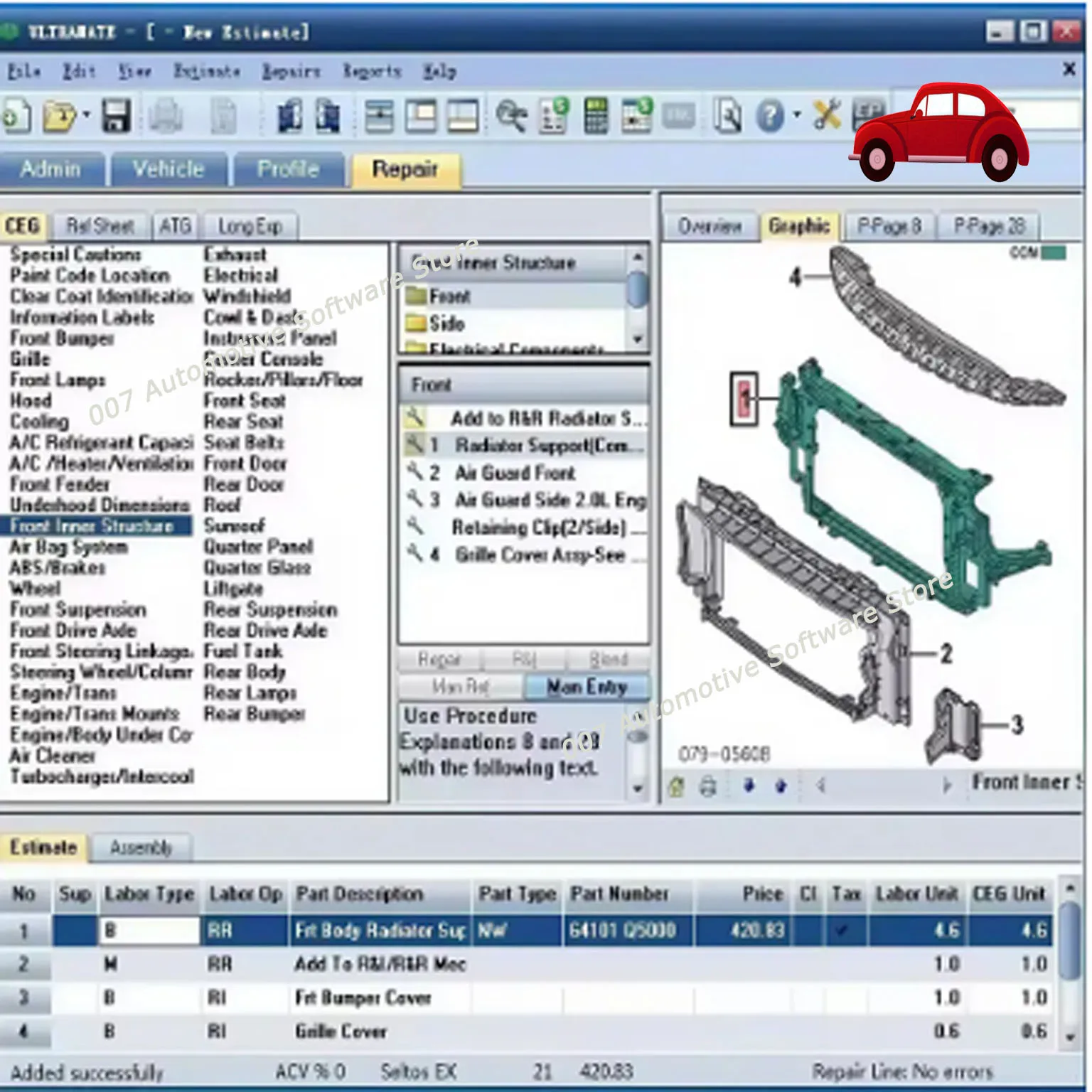Click the Labor Type cell in row 1
Screen dimensions: 1092x1092
click(x=149, y=931)
